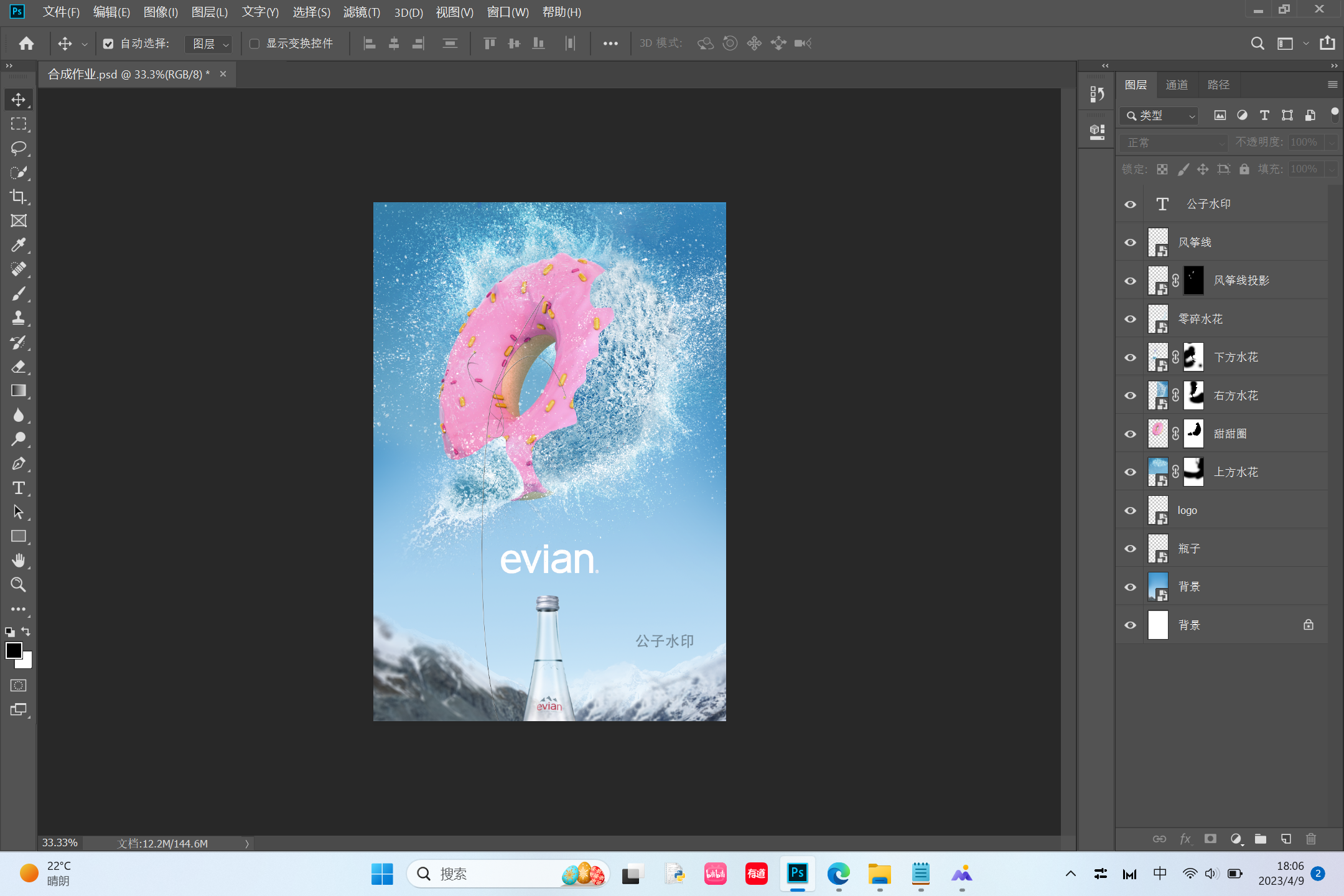Select the Blur tool
This screenshot has height=896, width=1344.
[x=19, y=415]
